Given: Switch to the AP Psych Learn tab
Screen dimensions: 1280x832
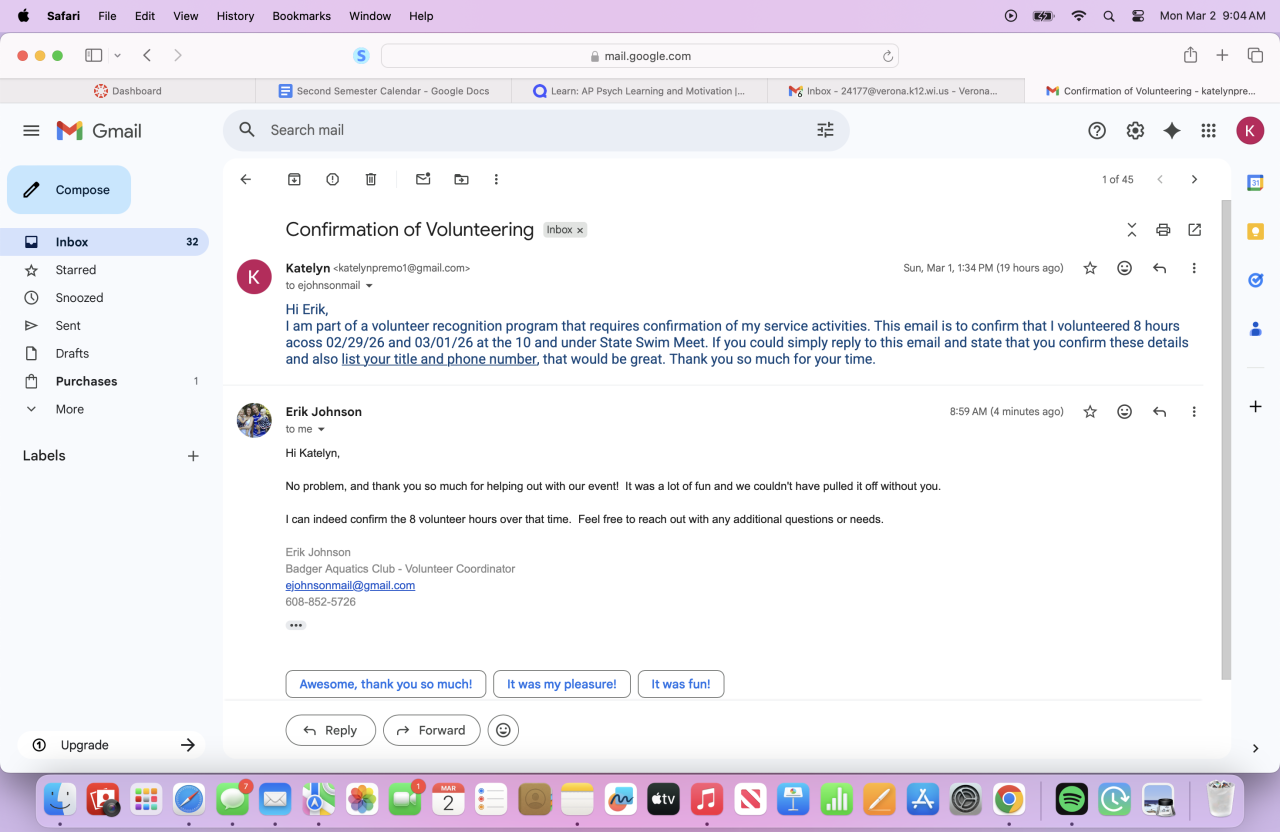Looking at the screenshot, I should pyautogui.click(x=640, y=91).
